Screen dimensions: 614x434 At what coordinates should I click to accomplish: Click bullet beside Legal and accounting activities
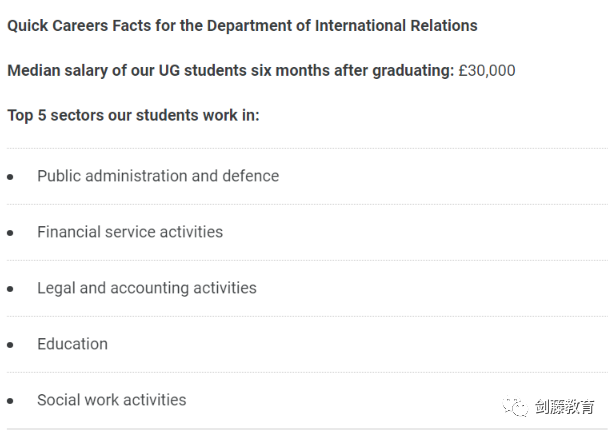click(x=10, y=289)
